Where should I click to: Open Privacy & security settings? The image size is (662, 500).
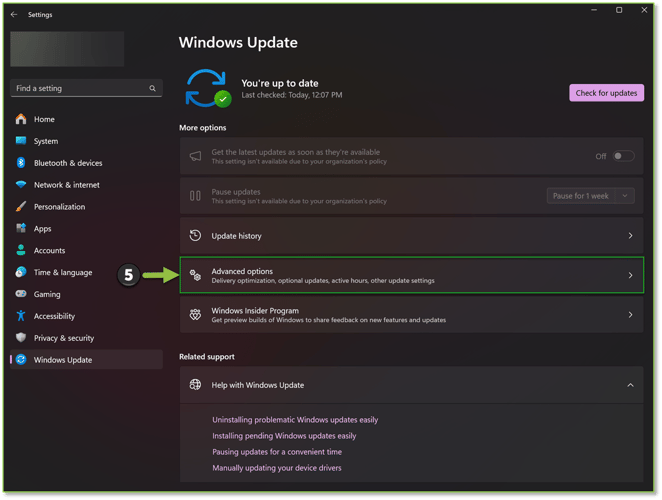pos(86,337)
